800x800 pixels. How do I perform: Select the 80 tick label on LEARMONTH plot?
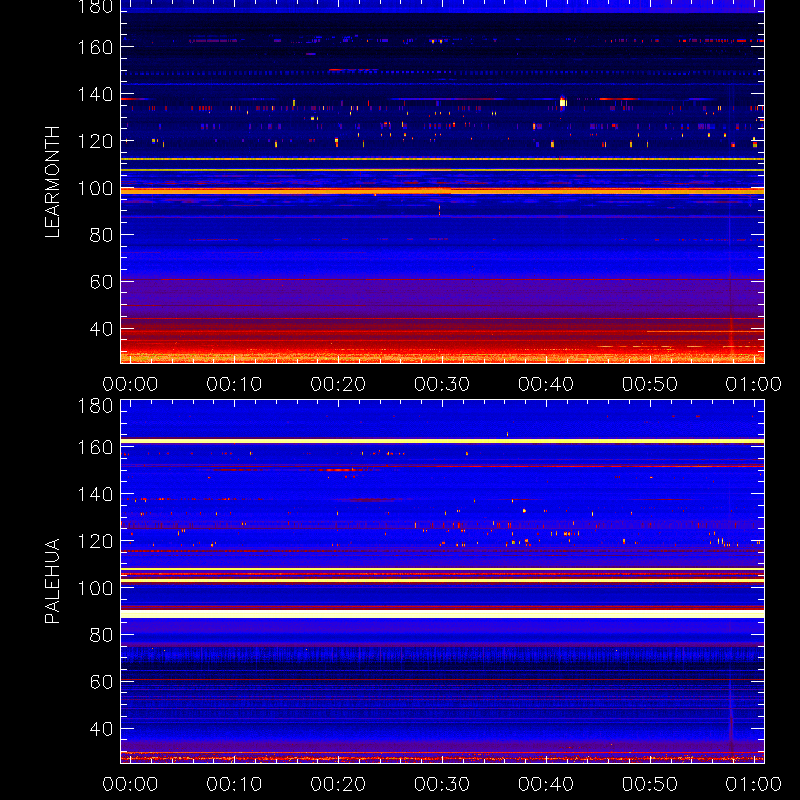(x=101, y=235)
